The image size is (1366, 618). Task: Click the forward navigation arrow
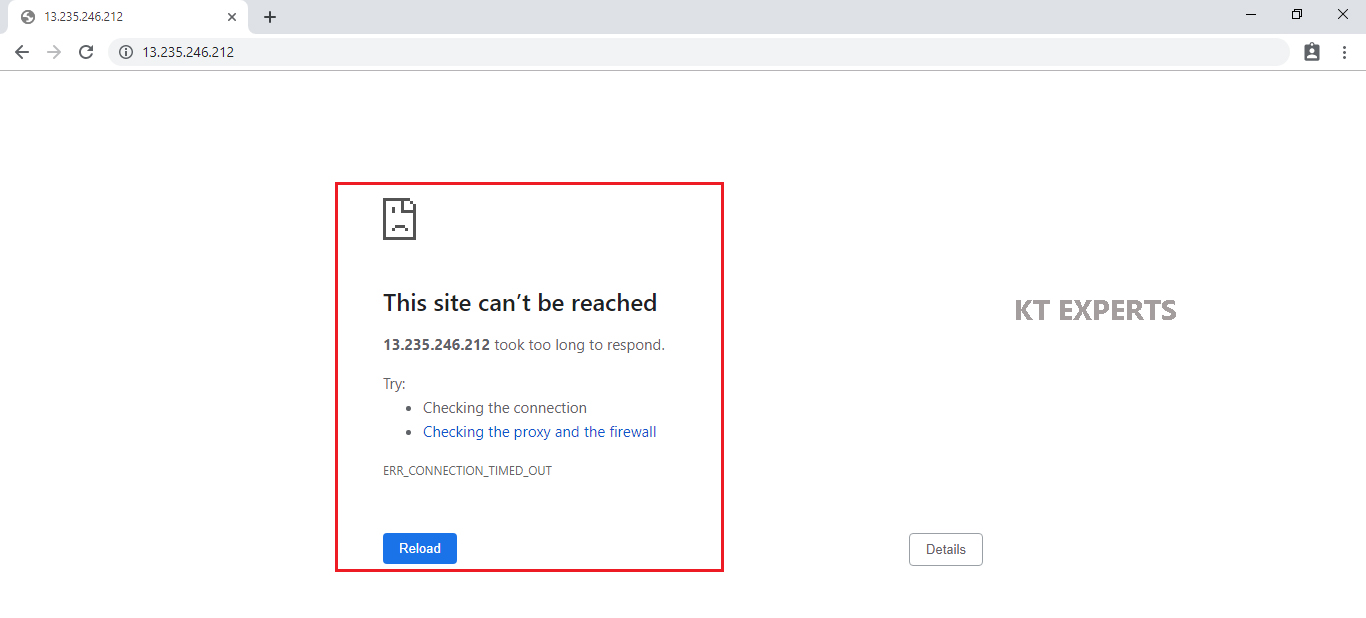[x=54, y=52]
